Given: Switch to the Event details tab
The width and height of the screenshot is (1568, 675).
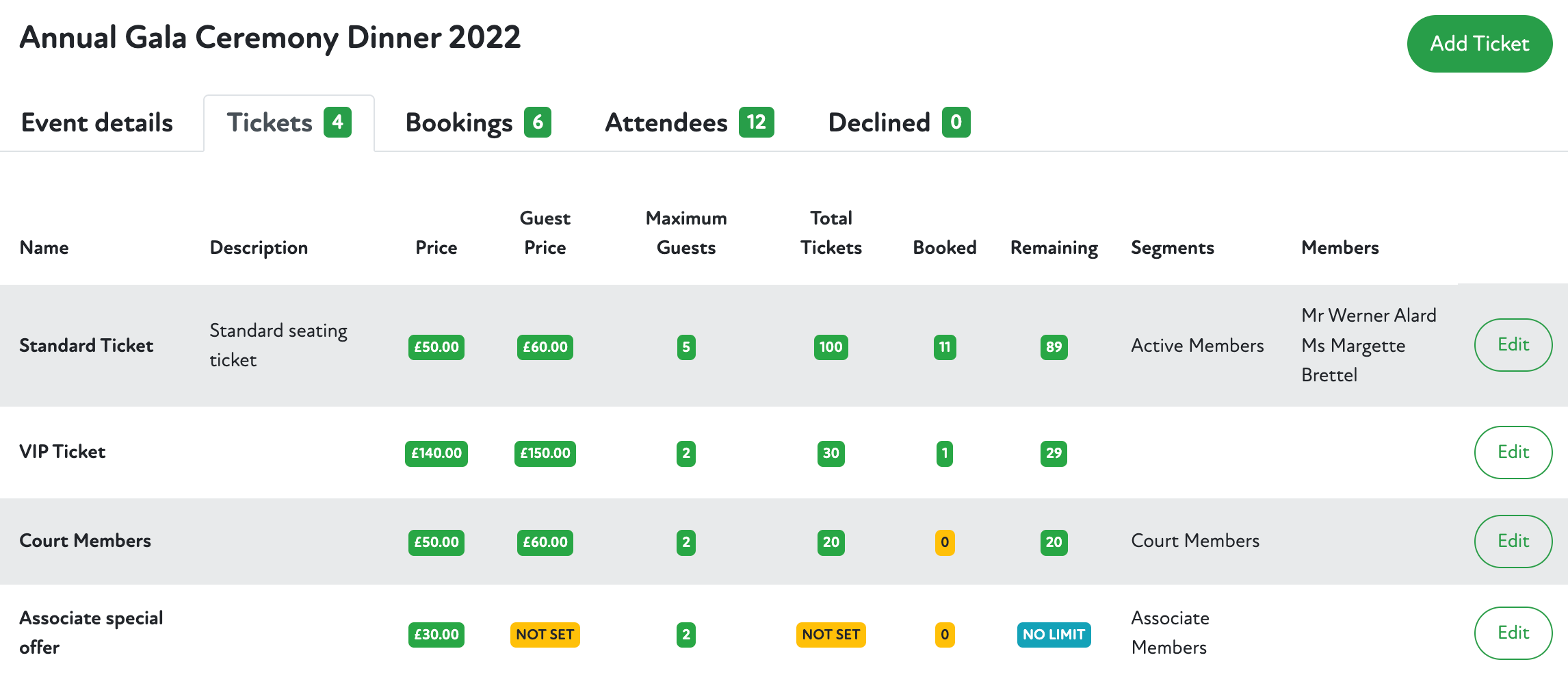Looking at the screenshot, I should point(97,123).
